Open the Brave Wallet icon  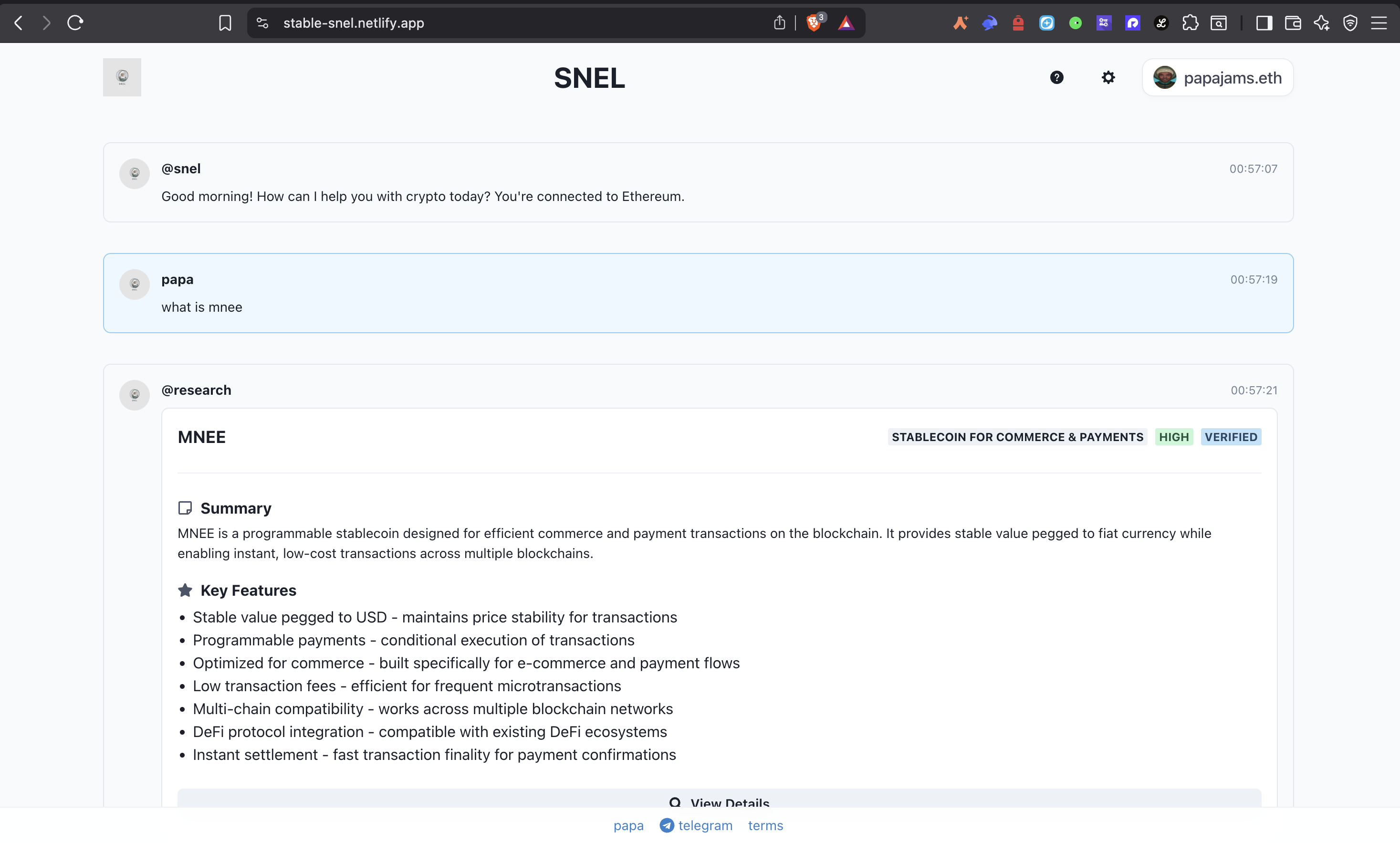1293,23
